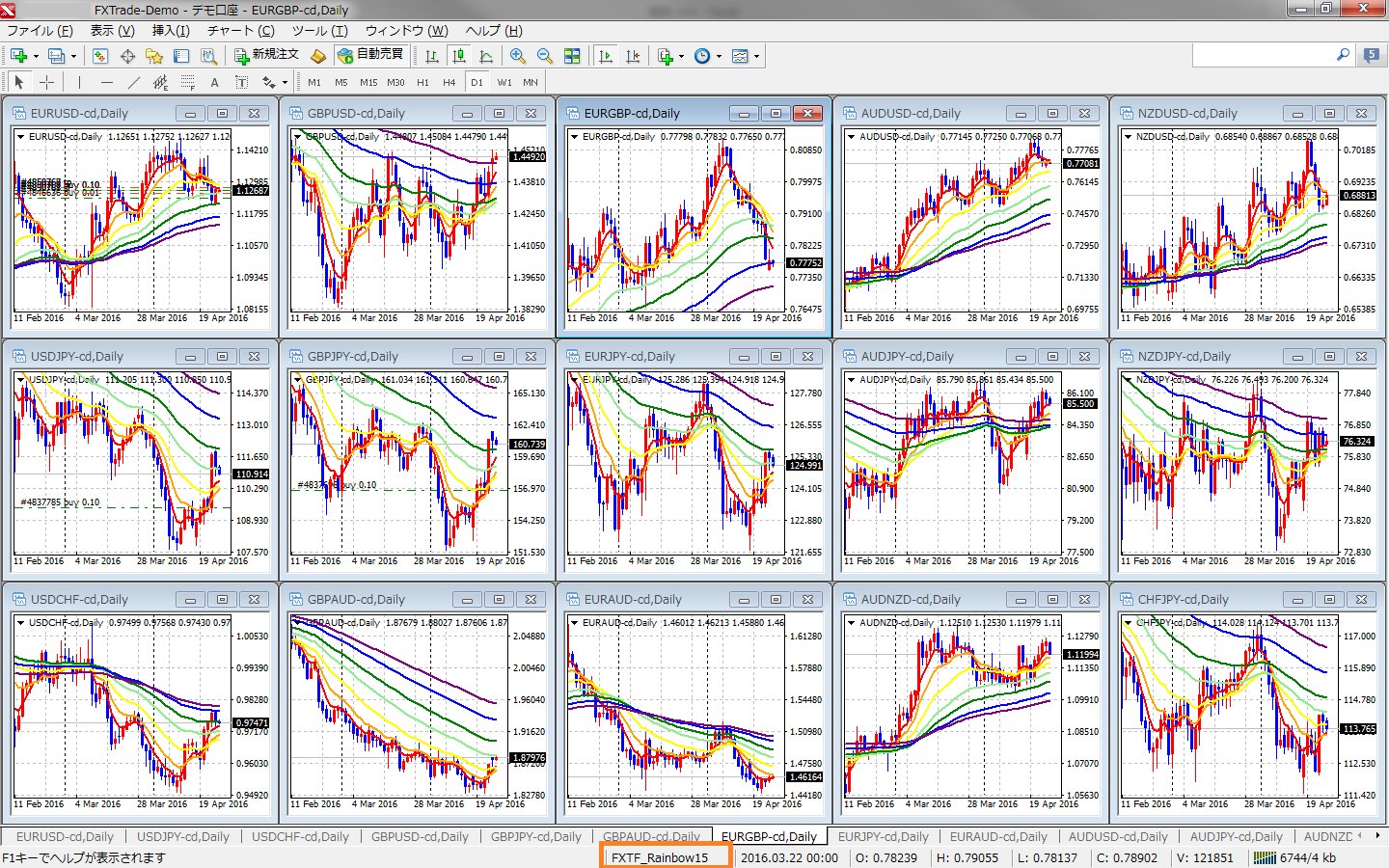Pick the vertical line drawing tool
This screenshot has width=1389, height=868.
(x=79, y=82)
